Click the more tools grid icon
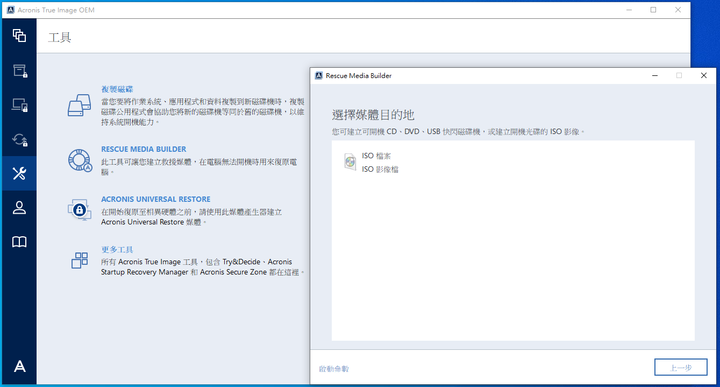The image size is (720, 387). (x=79, y=260)
